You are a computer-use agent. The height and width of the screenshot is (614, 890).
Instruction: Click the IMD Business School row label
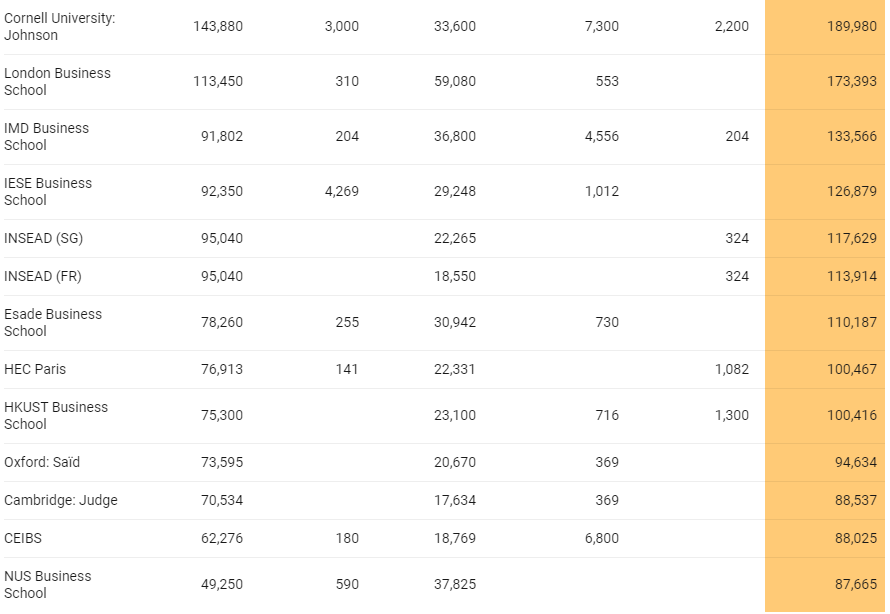pos(46,137)
